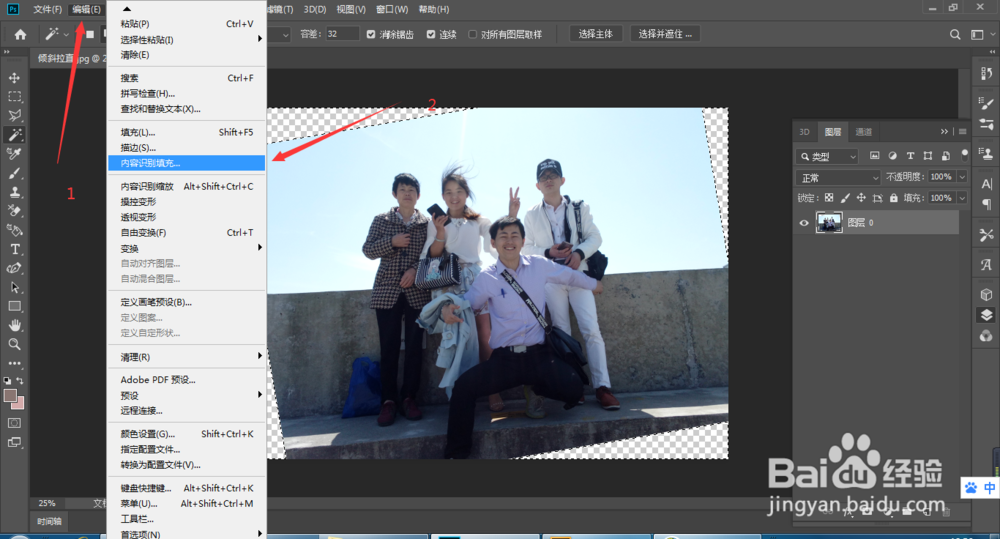Choose 填充(L)... menu item
Image resolution: width=1000 pixels, height=539 pixels.
pos(186,133)
